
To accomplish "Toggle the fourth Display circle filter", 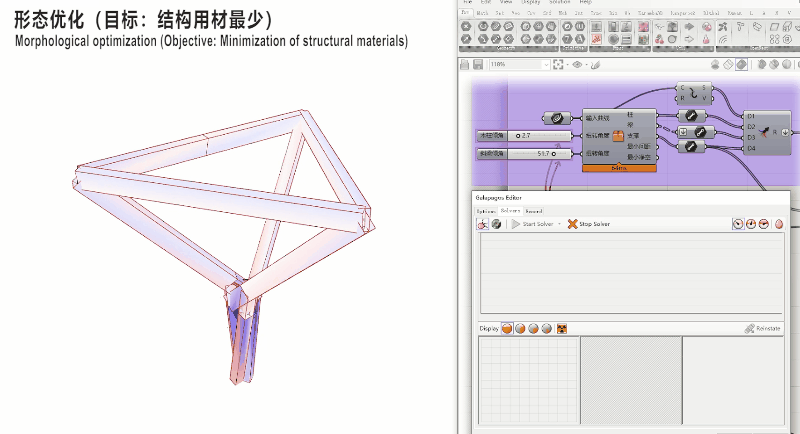I will click(x=547, y=328).
